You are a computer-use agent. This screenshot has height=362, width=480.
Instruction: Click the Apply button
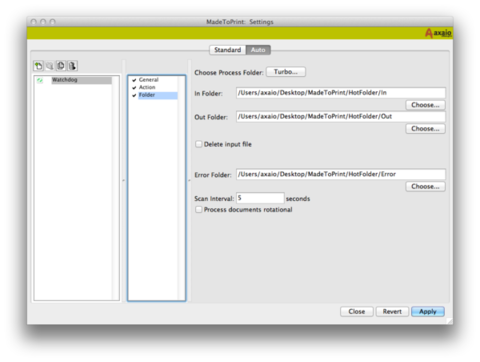(428, 311)
